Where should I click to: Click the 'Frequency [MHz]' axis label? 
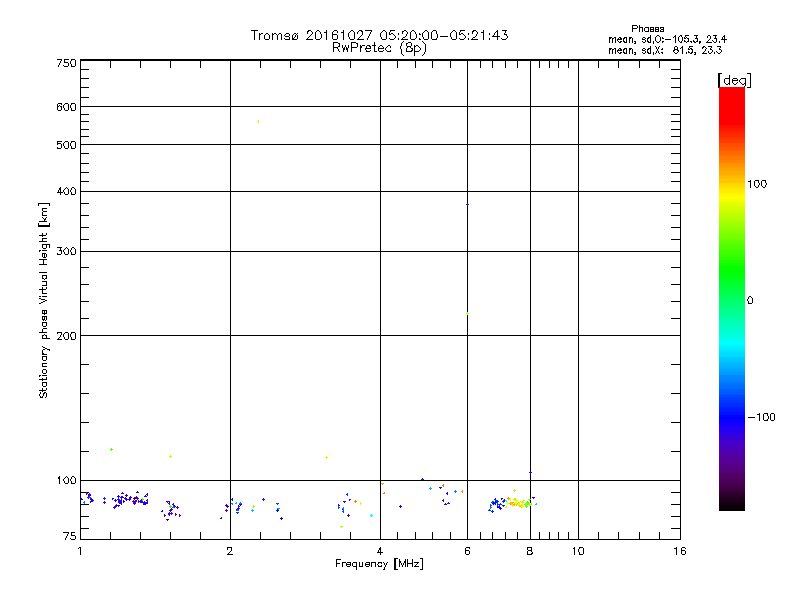(379, 564)
